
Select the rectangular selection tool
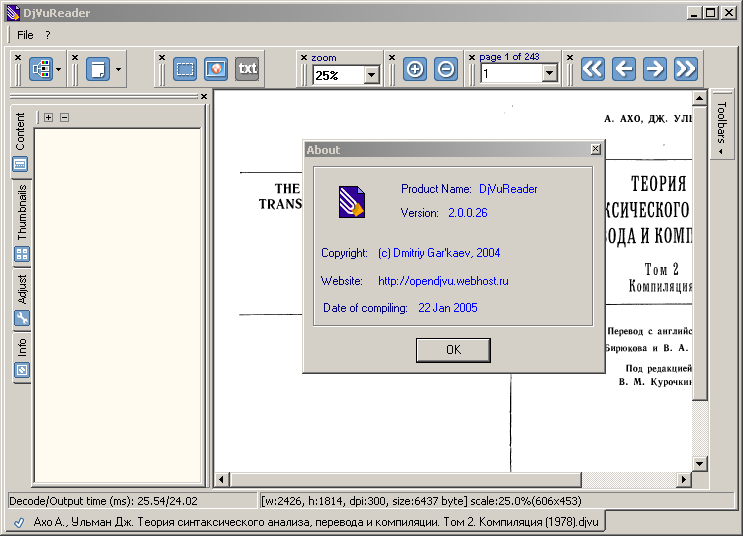point(185,69)
